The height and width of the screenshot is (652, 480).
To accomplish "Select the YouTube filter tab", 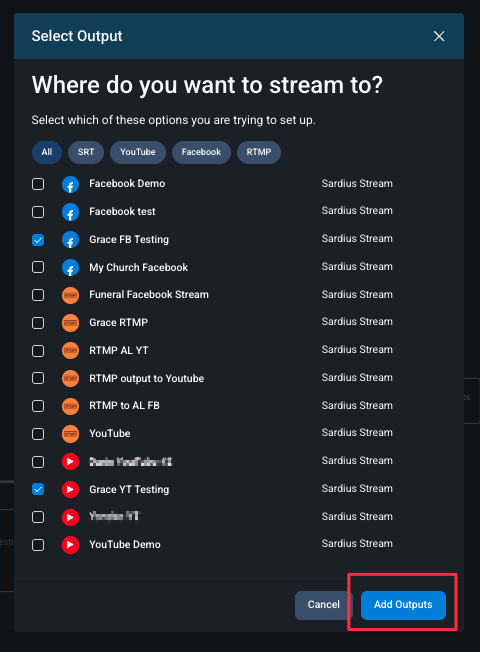I will click(138, 152).
